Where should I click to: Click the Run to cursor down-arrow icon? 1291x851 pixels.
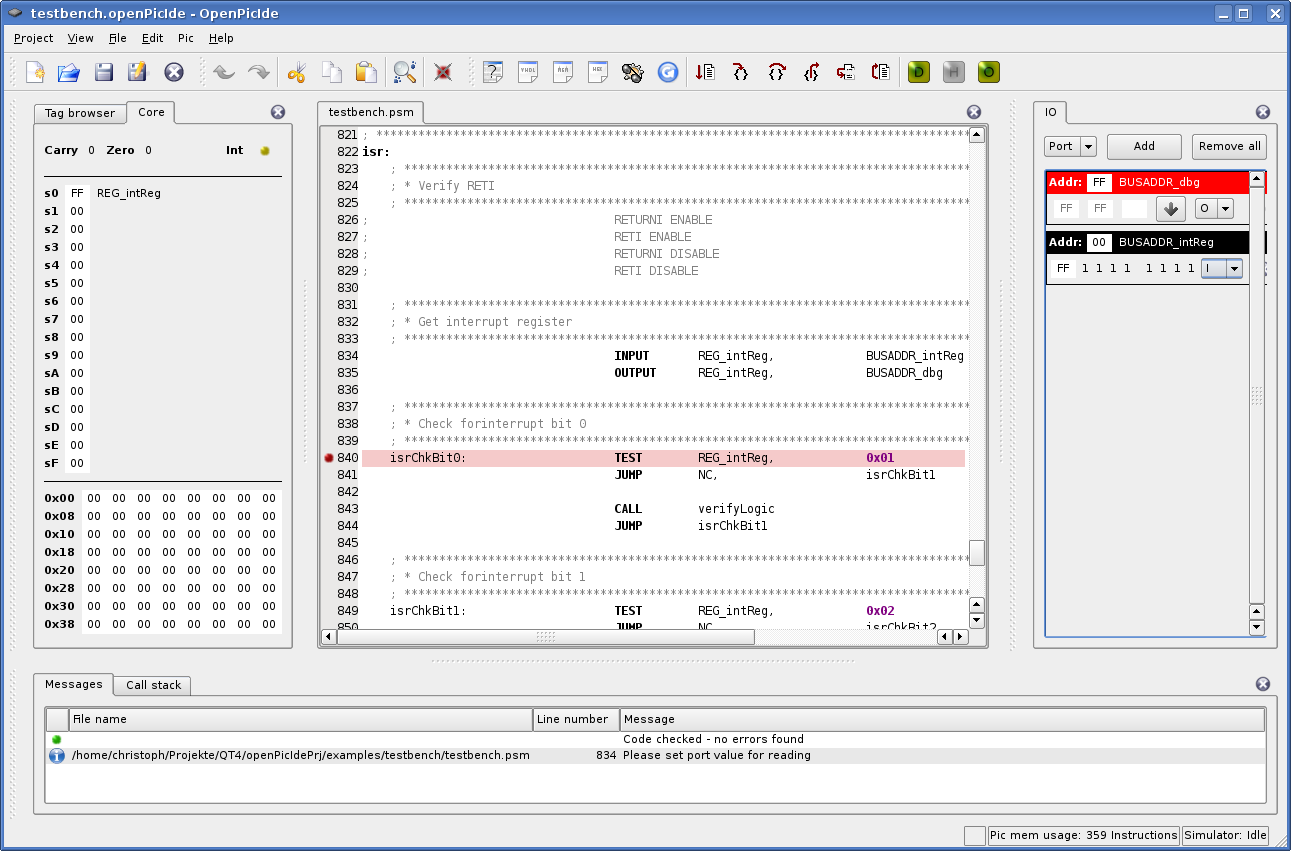[x=705, y=72]
